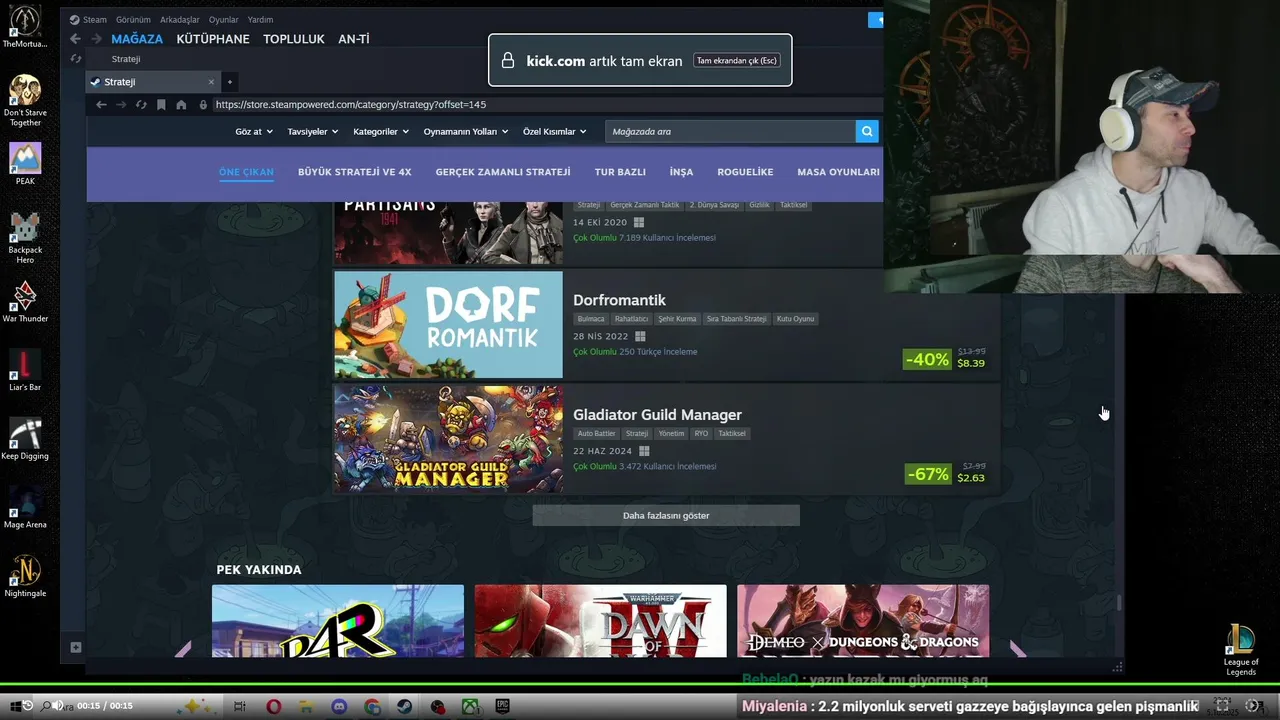Open Nightingale desktop shortcut
This screenshot has height=720, width=1280.
coord(25,576)
